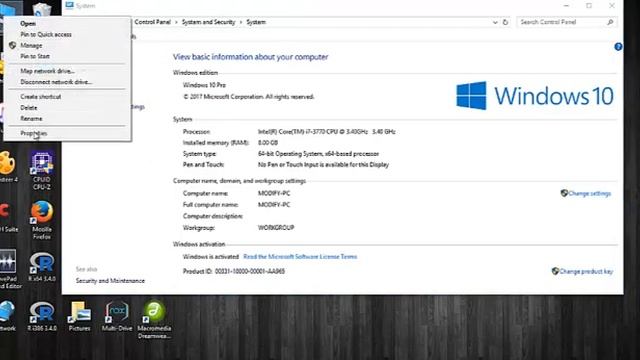Go to Control Panel in the breadcrumb
640x360 pixels.
point(152,22)
